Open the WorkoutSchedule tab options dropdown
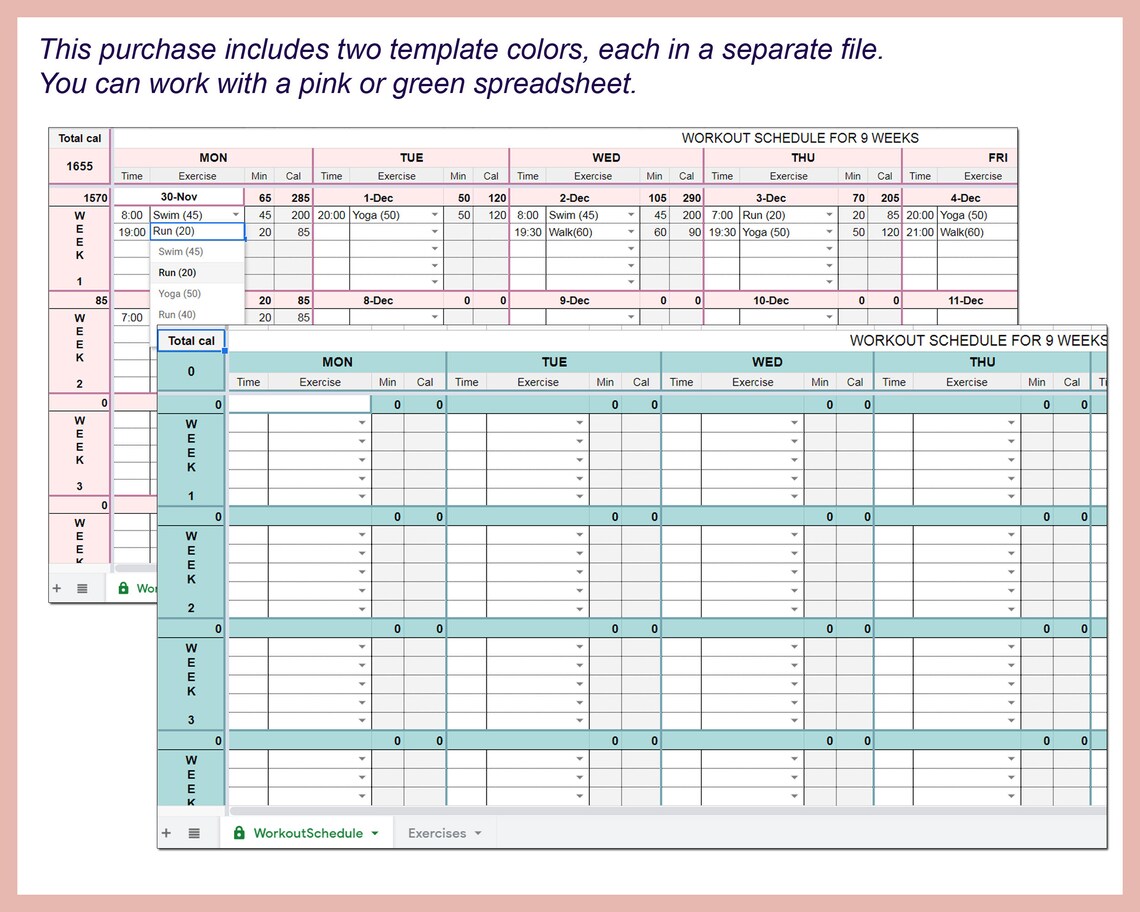 pyautogui.click(x=375, y=832)
